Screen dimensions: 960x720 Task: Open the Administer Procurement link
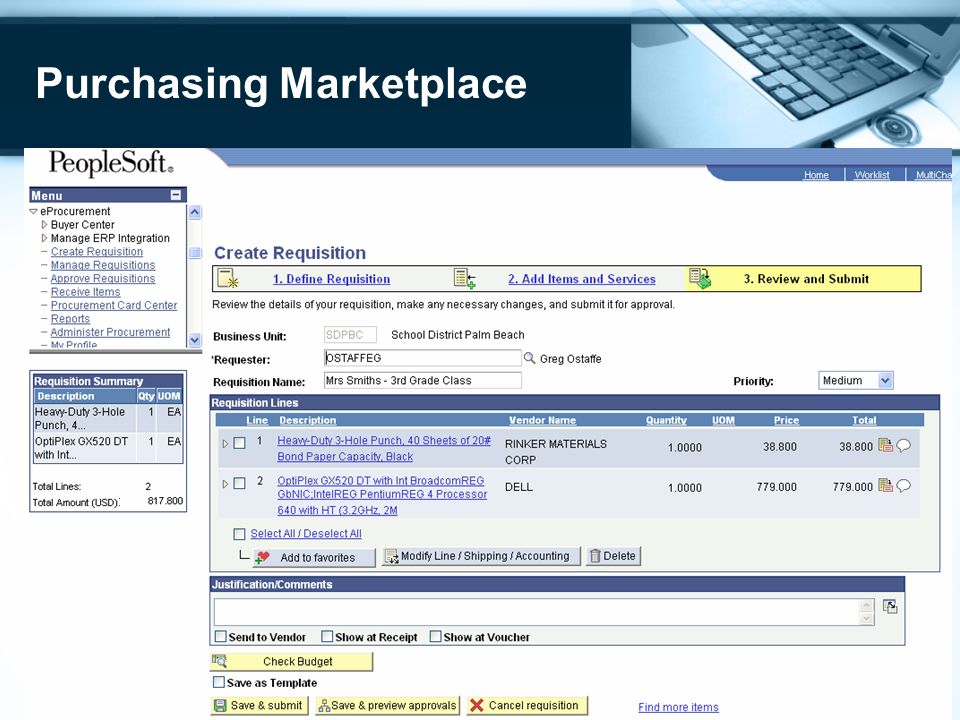110,332
